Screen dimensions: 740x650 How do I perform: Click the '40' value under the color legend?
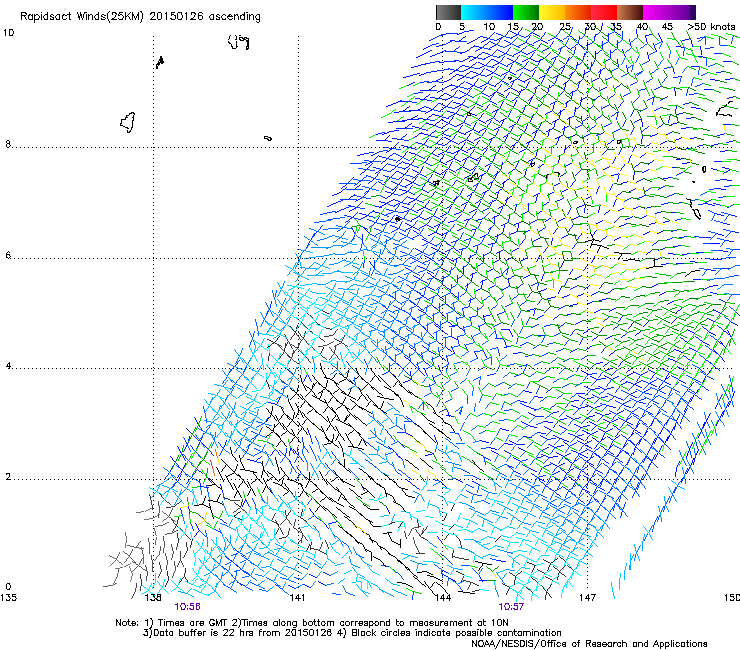click(x=642, y=27)
